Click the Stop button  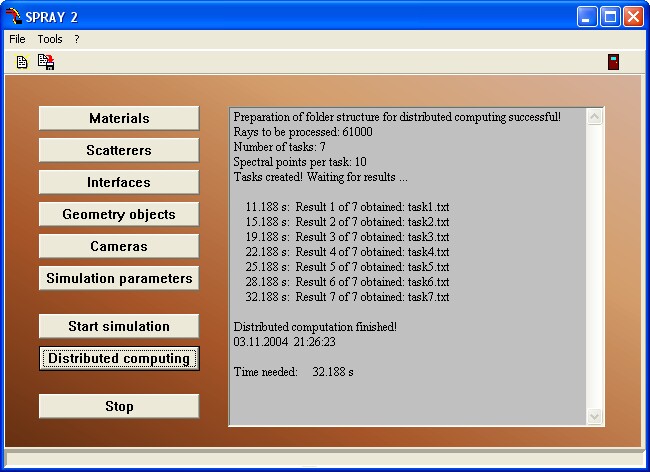pyautogui.click(x=119, y=406)
